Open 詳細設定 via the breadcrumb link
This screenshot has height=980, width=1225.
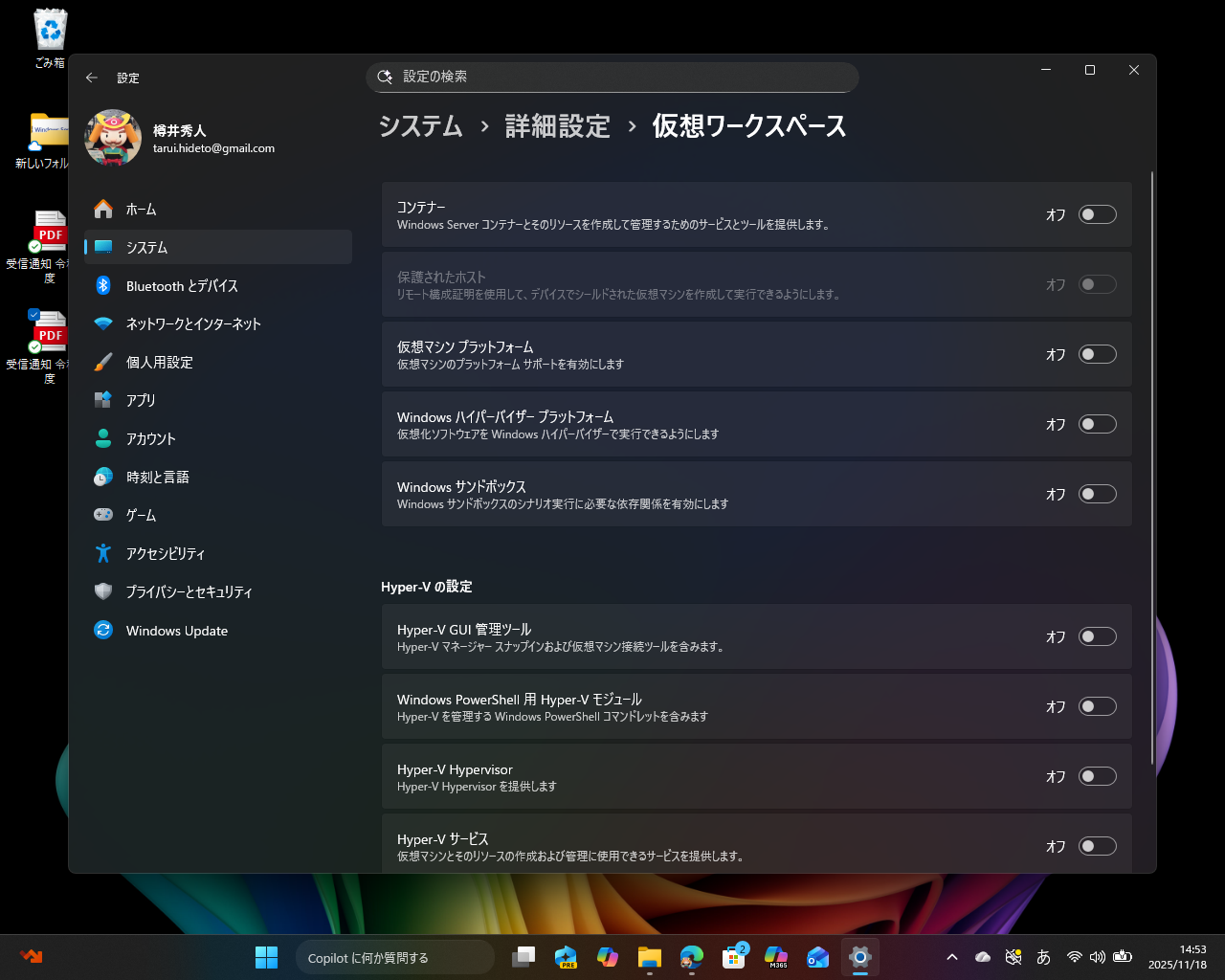point(559,125)
